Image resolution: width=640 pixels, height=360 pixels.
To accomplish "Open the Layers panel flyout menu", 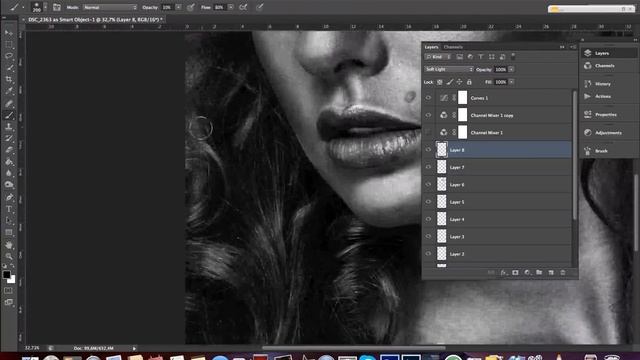I will [573, 47].
